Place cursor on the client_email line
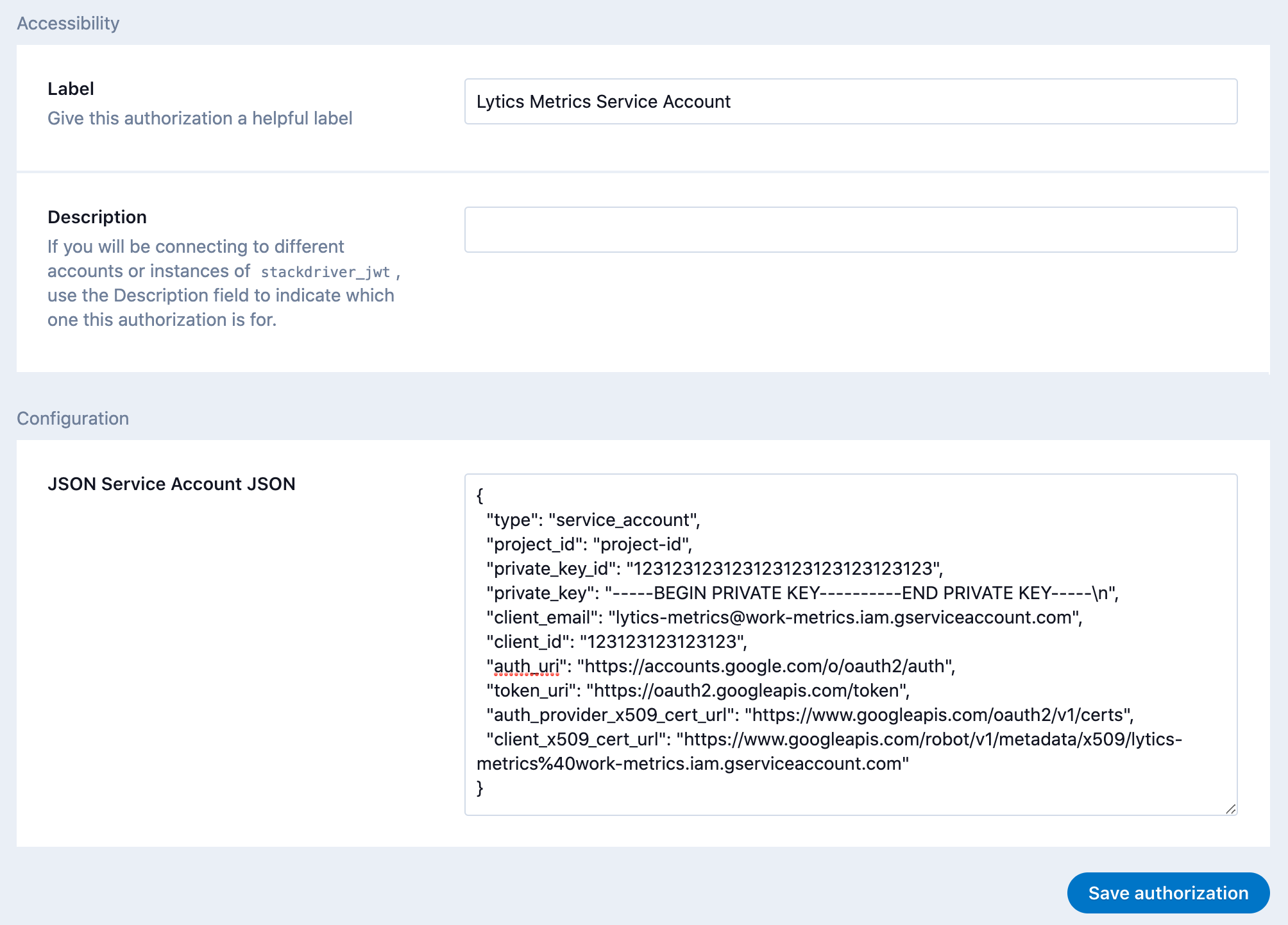Image resolution: width=1288 pixels, height=925 pixels. pos(784,617)
